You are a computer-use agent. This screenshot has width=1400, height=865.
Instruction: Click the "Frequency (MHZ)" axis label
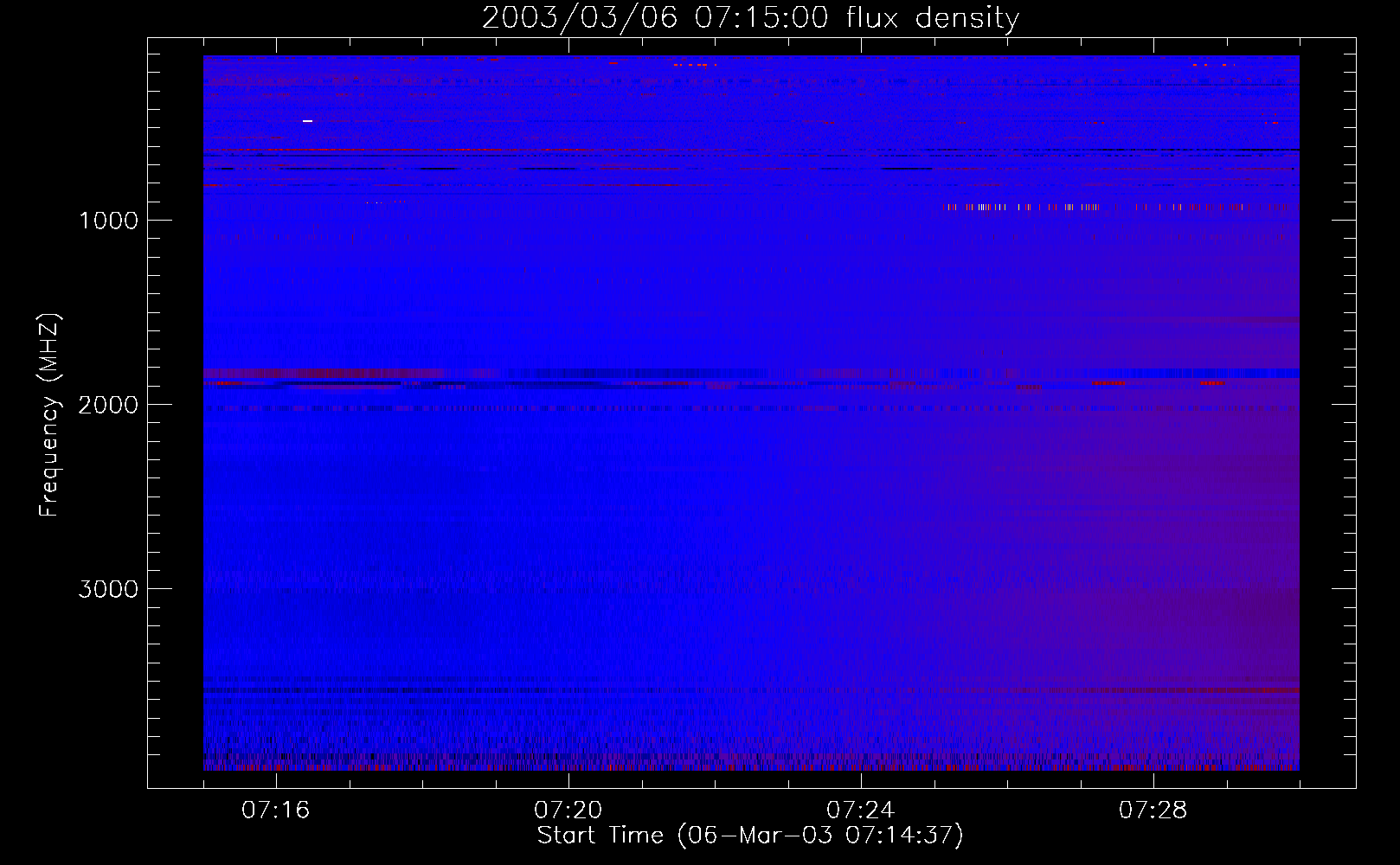click(x=50, y=415)
